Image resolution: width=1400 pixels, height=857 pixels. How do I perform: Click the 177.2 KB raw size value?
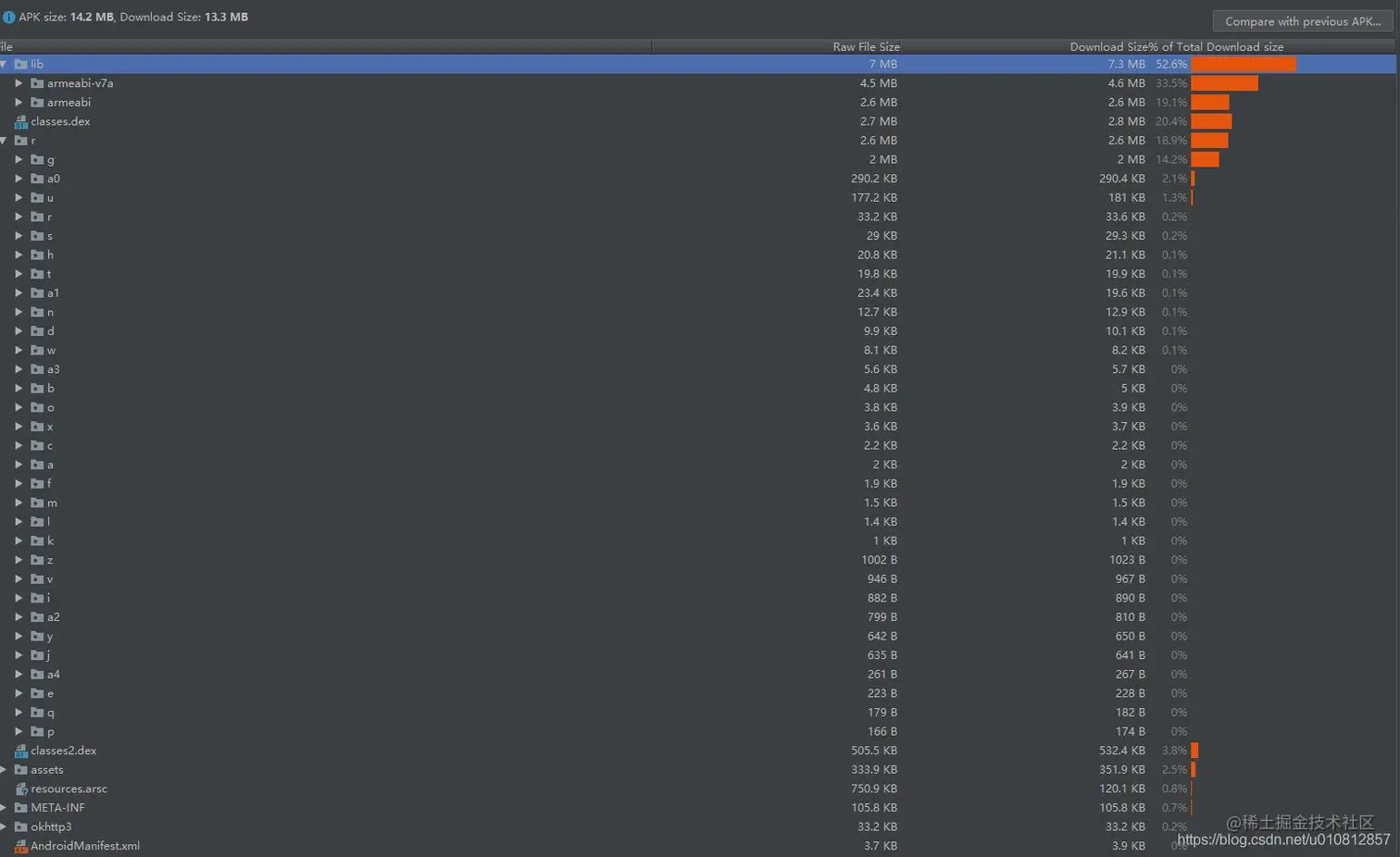[x=874, y=197]
